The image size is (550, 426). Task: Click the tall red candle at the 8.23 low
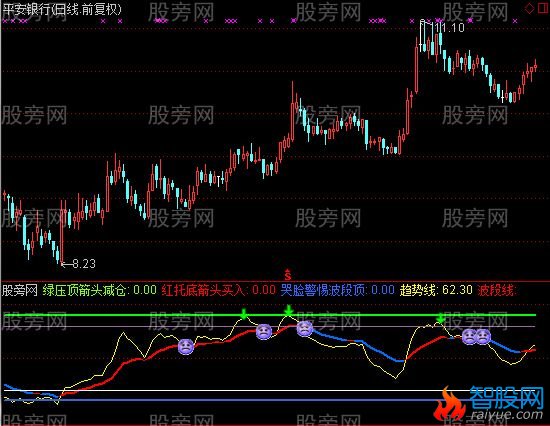[62, 232]
